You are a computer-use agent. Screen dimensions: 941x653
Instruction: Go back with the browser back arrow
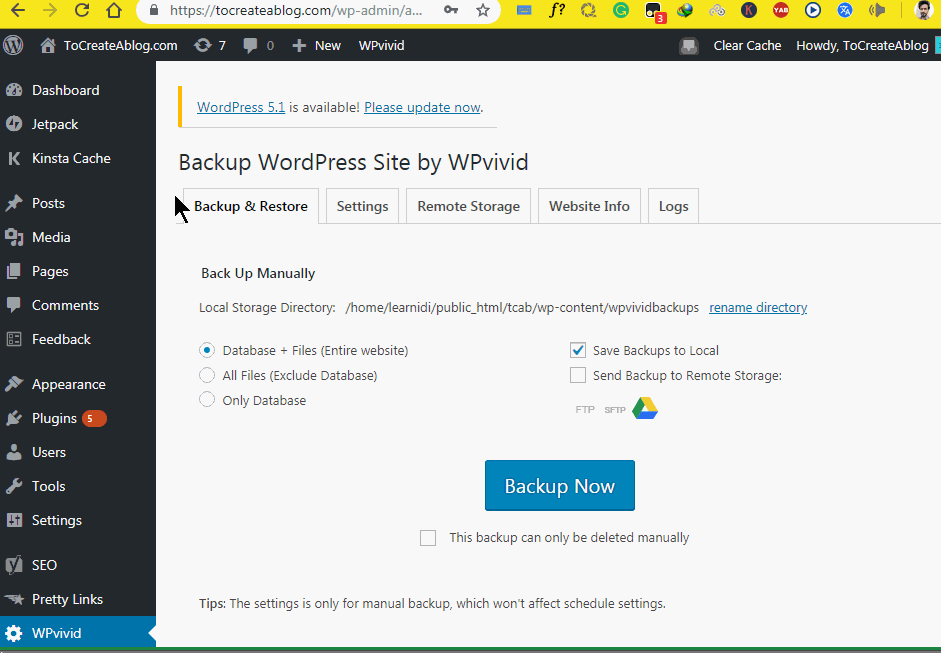pyautogui.click(x=18, y=10)
